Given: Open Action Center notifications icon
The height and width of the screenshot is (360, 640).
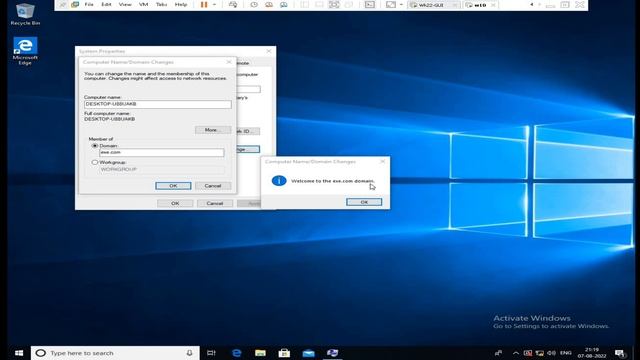Looking at the screenshot, I should click(x=620, y=353).
